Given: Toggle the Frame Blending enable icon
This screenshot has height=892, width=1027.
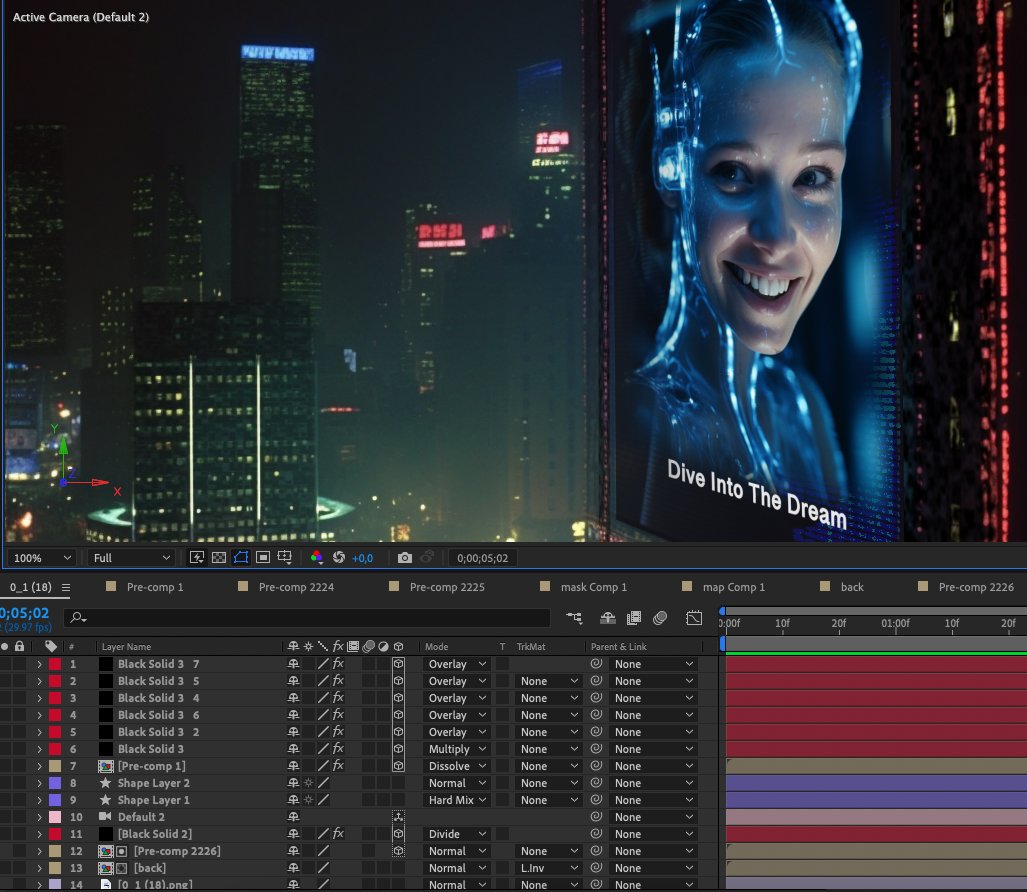Looking at the screenshot, I should (x=634, y=618).
